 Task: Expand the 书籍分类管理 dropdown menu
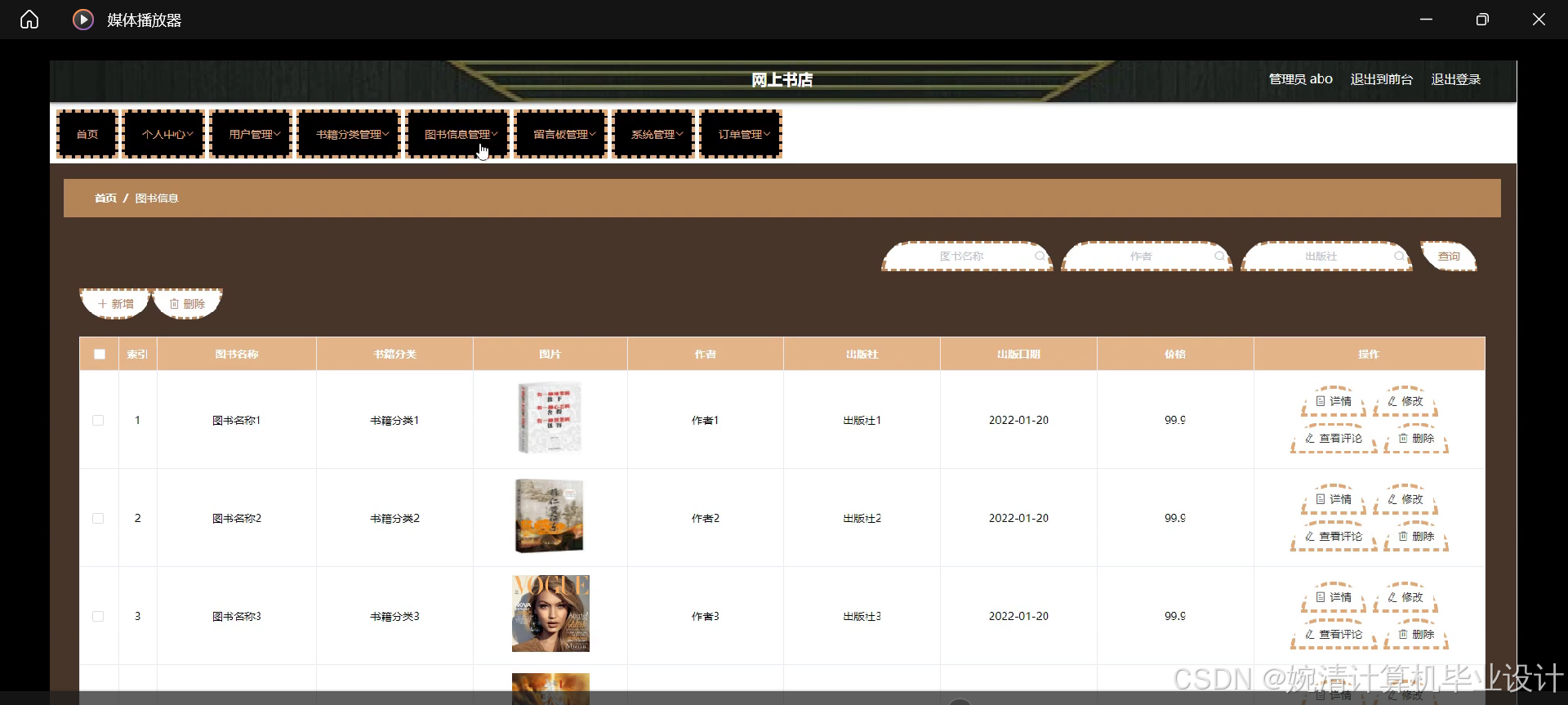pos(349,134)
